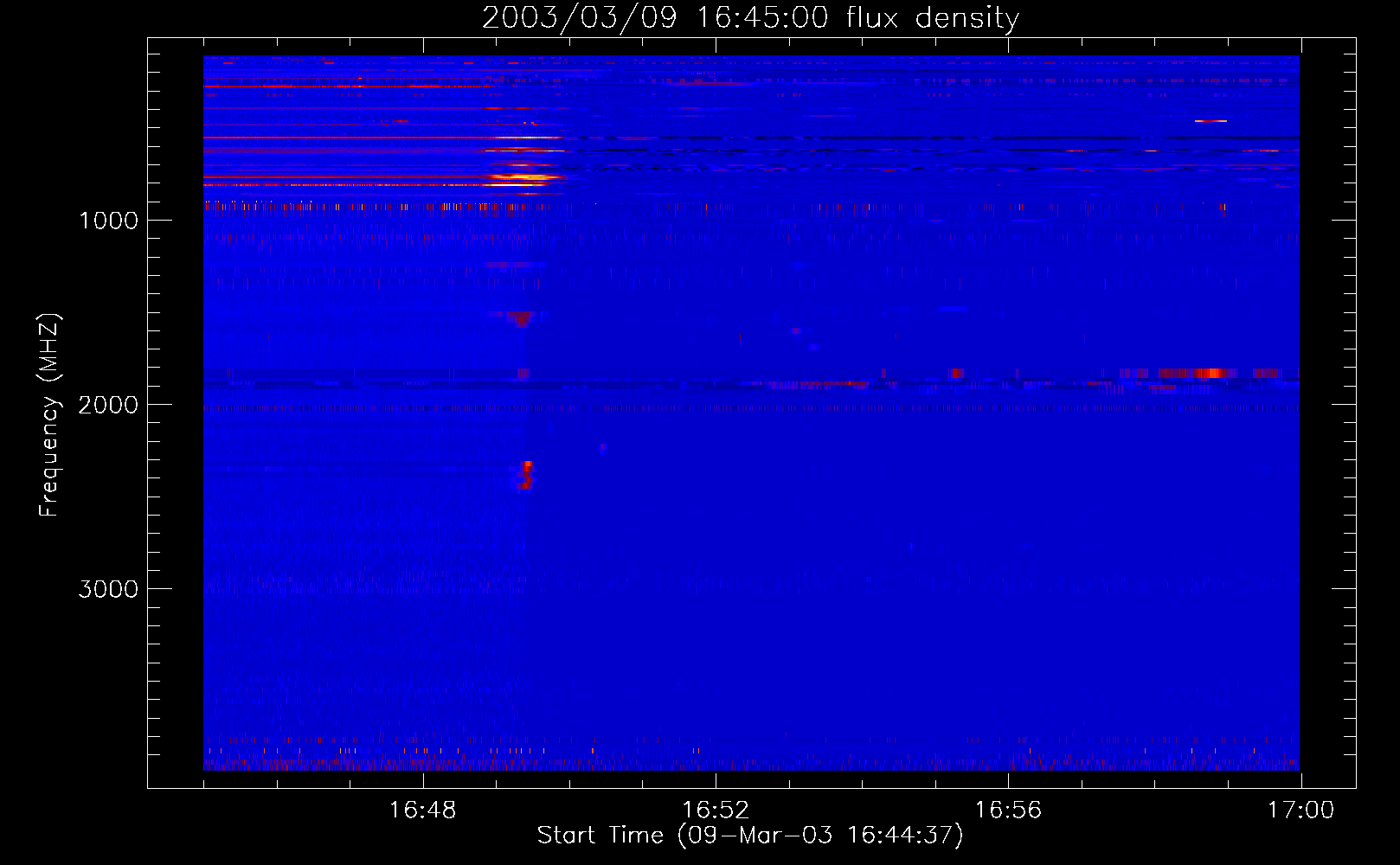Viewport: 1400px width, 865px height.
Task: Click the 1000 frequency tick label
Action: coord(108,221)
